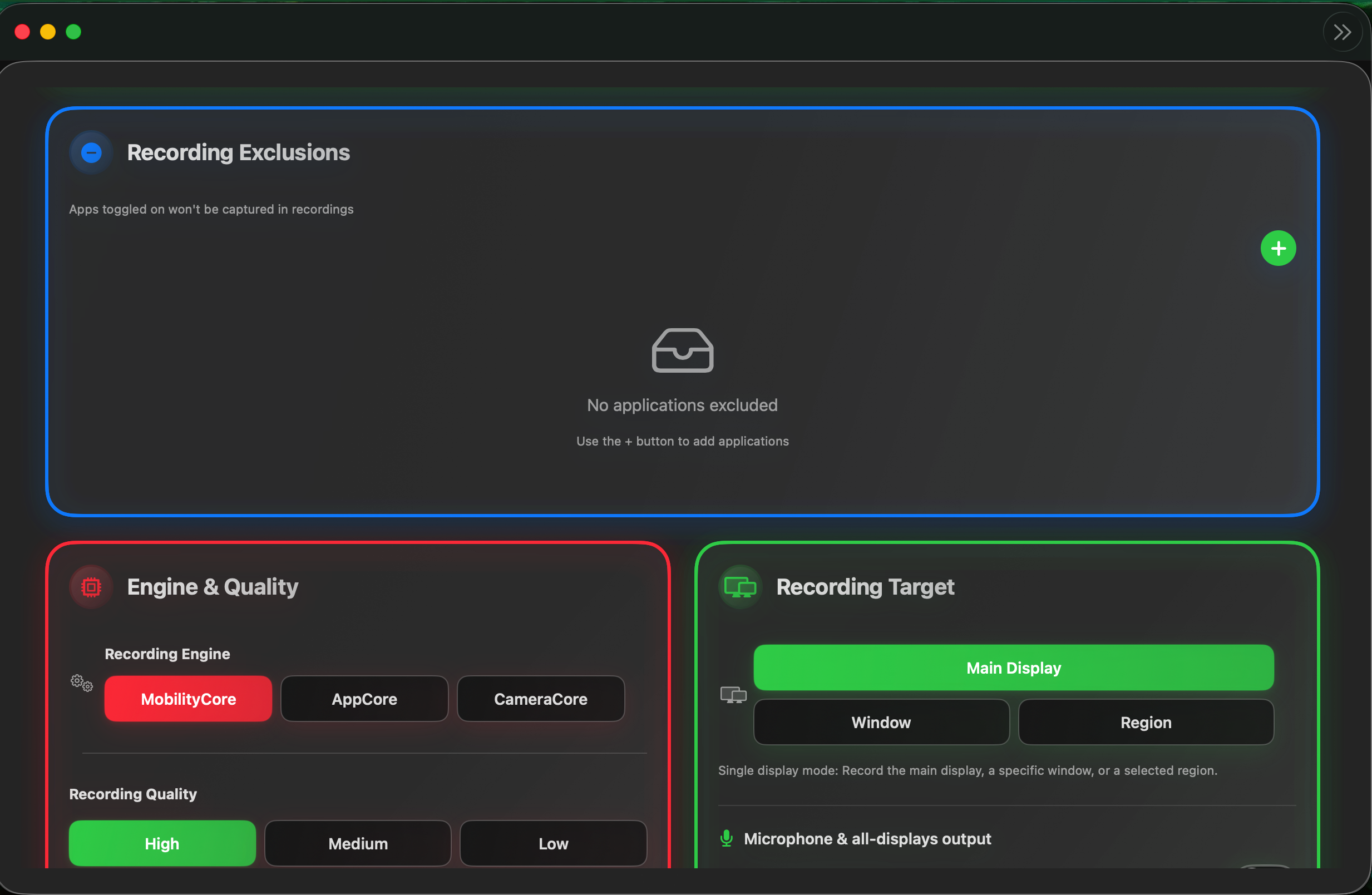The height and width of the screenshot is (895, 1372).
Task: Click 'Microphone & all-displays output' label
Action: tap(867, 838)
